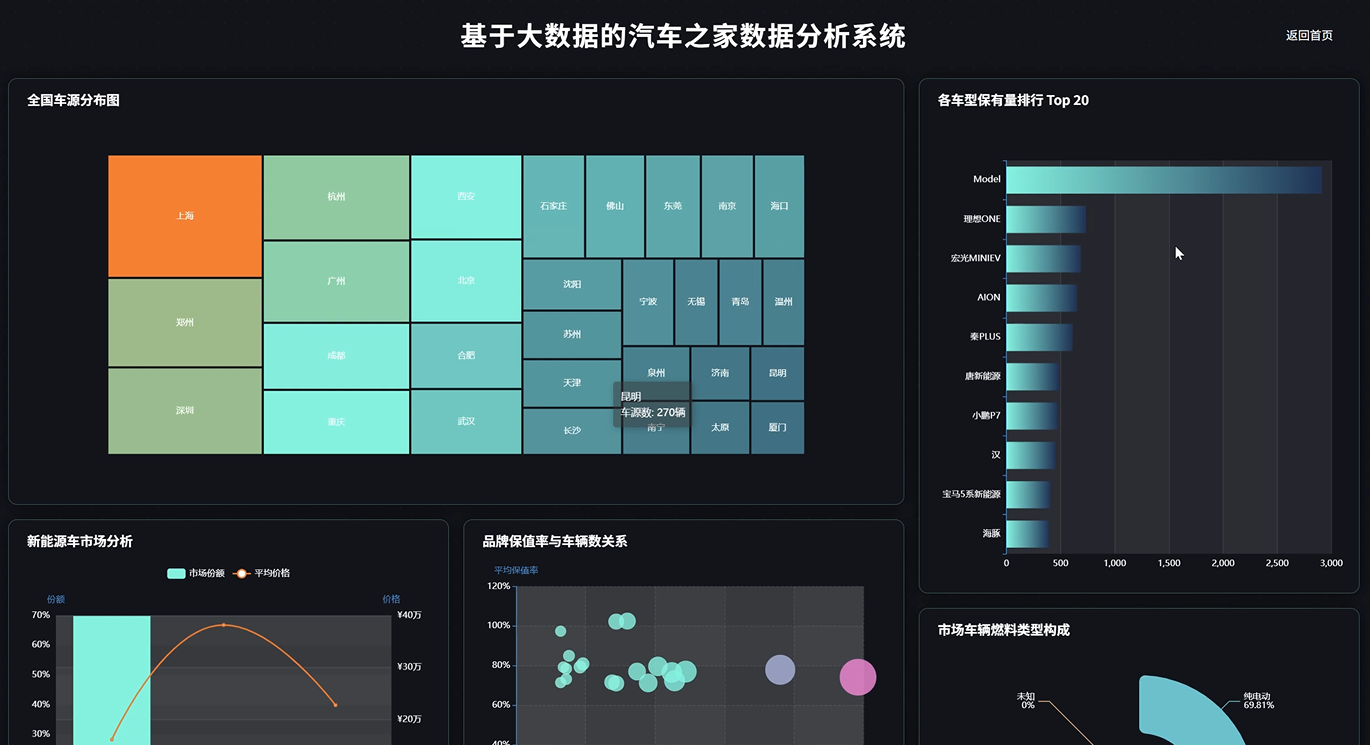Click the ¥40万 price axis value
This screenshot has width=1370, height=745.
[x=409, y=615]
